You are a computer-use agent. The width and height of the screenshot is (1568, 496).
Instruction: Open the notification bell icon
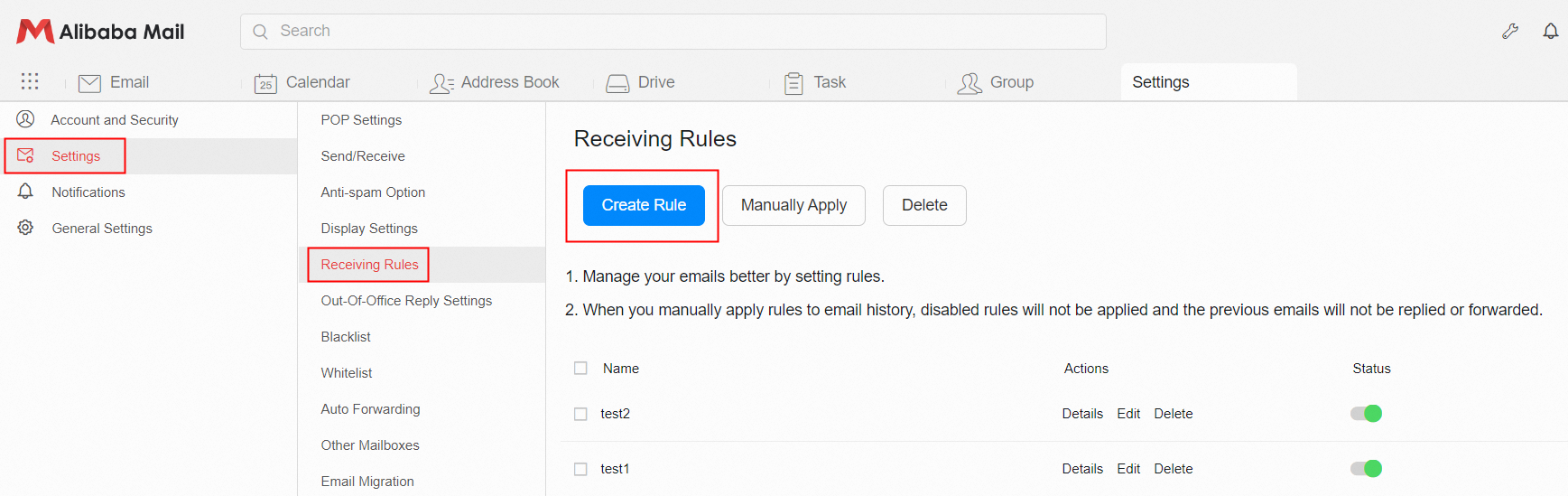tap(1550, 32)
